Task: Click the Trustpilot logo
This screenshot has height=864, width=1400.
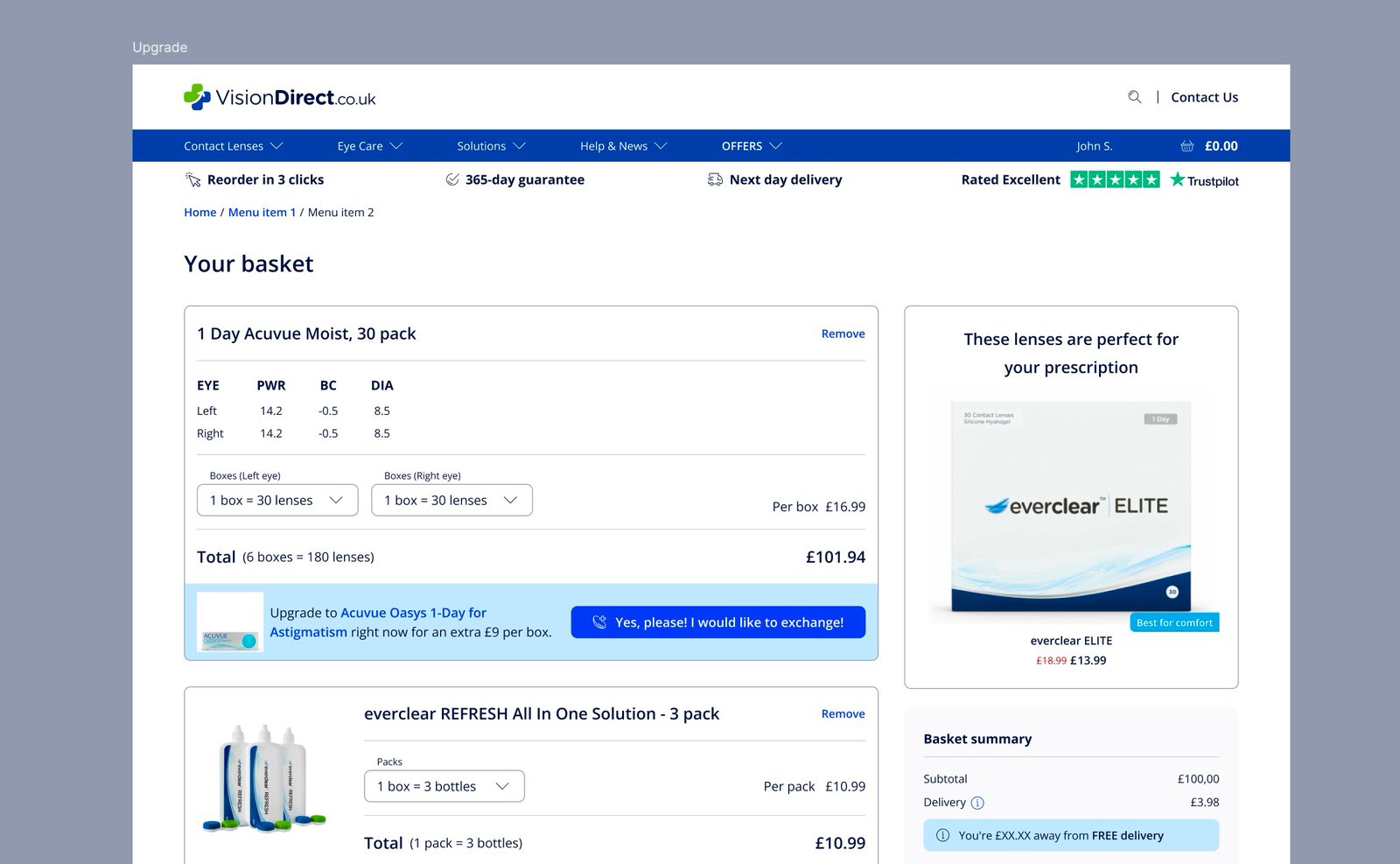Action: coord(1204,180)
